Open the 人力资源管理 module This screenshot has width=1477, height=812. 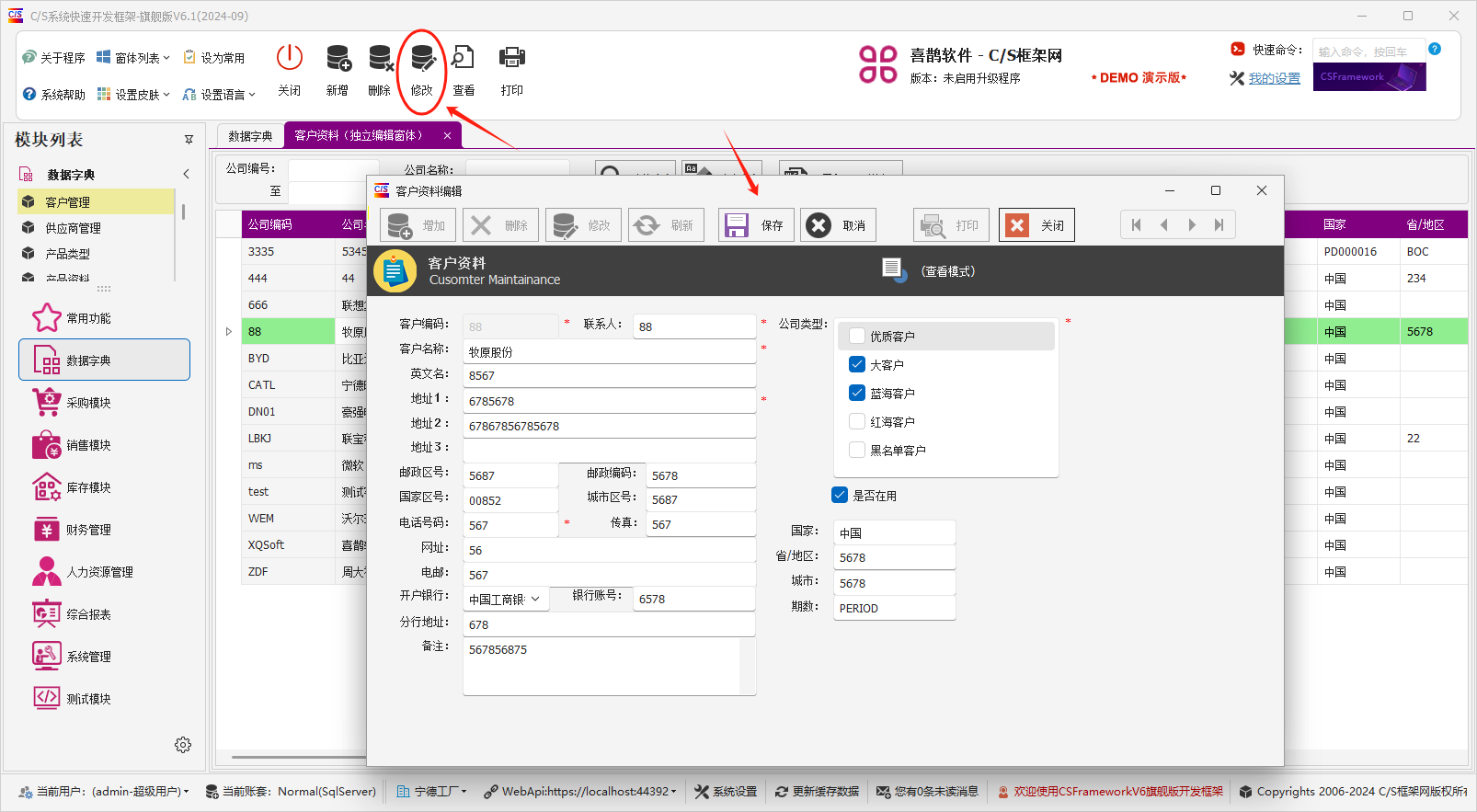(104, 572)
